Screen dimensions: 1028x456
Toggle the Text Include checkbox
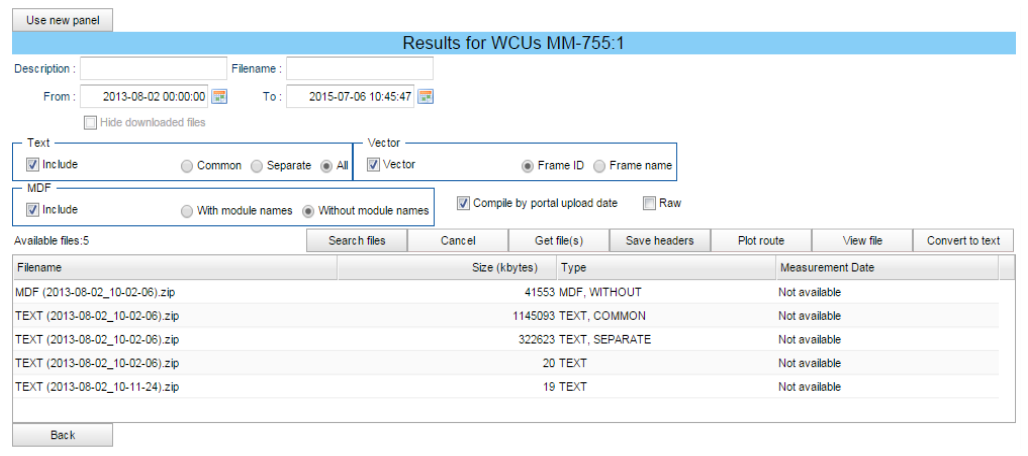pyautogui.click(x=33, y=165)
